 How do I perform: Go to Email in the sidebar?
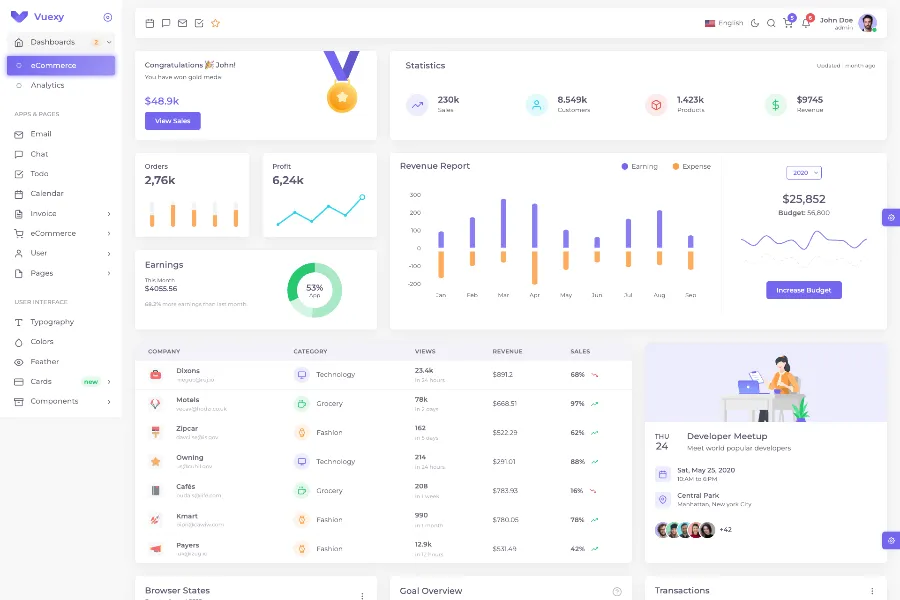tap(41, 133)
